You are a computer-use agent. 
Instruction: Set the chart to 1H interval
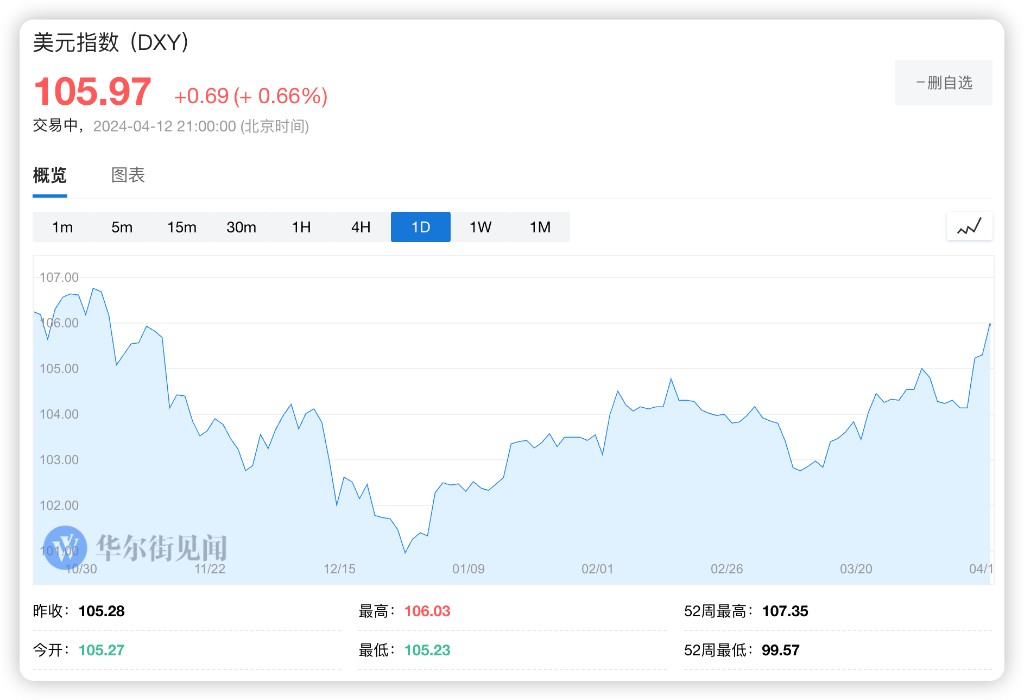point(301,227)
